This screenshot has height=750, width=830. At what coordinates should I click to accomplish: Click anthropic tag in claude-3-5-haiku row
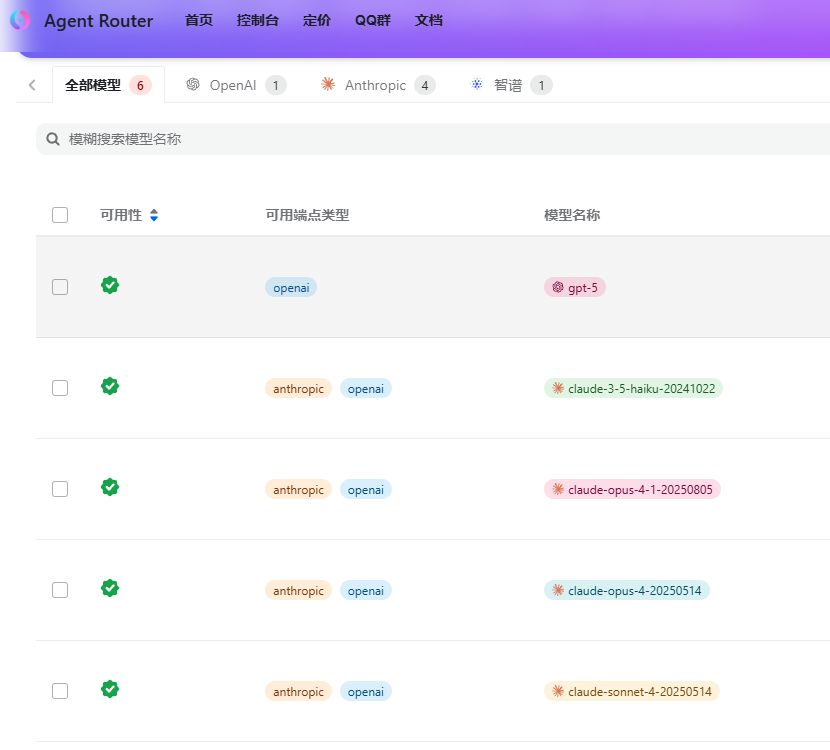[x=299, y=388]
